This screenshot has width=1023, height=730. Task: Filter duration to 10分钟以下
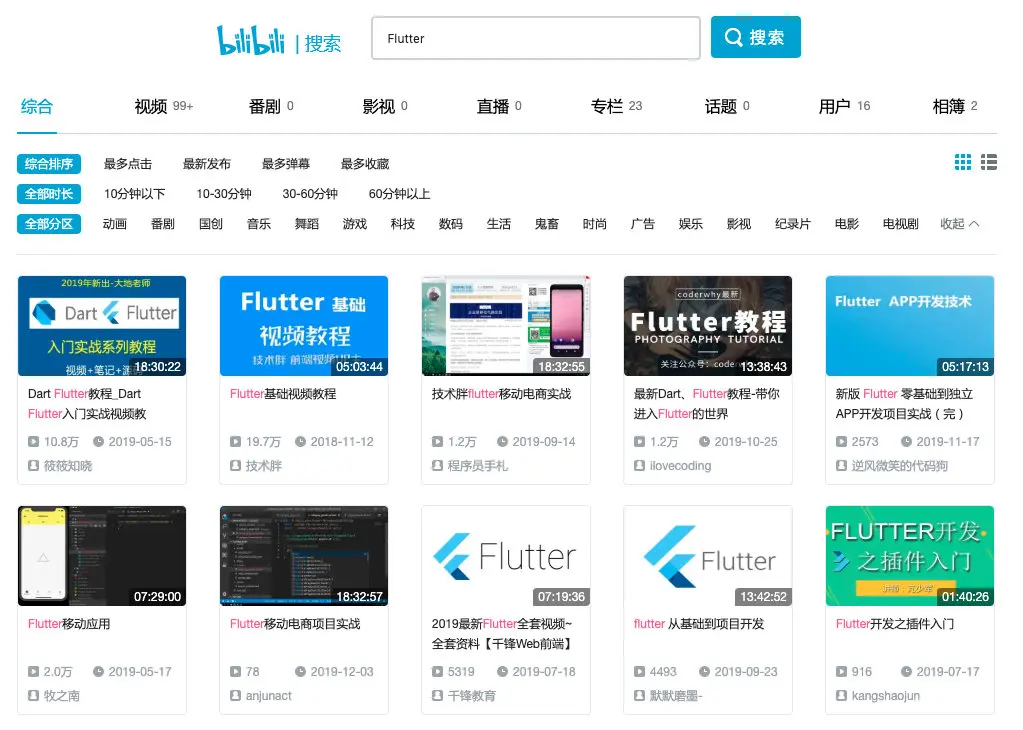coord(134,194)
